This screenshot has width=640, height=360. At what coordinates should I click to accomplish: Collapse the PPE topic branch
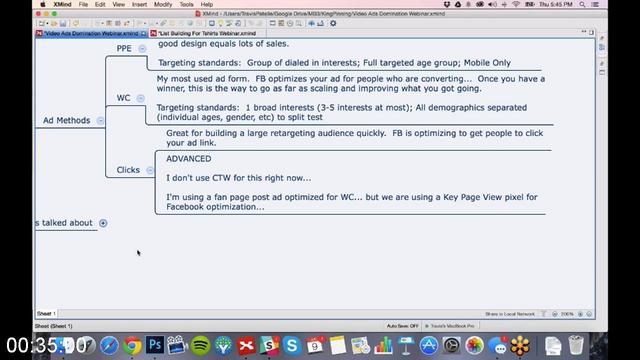tap(142, 49)
